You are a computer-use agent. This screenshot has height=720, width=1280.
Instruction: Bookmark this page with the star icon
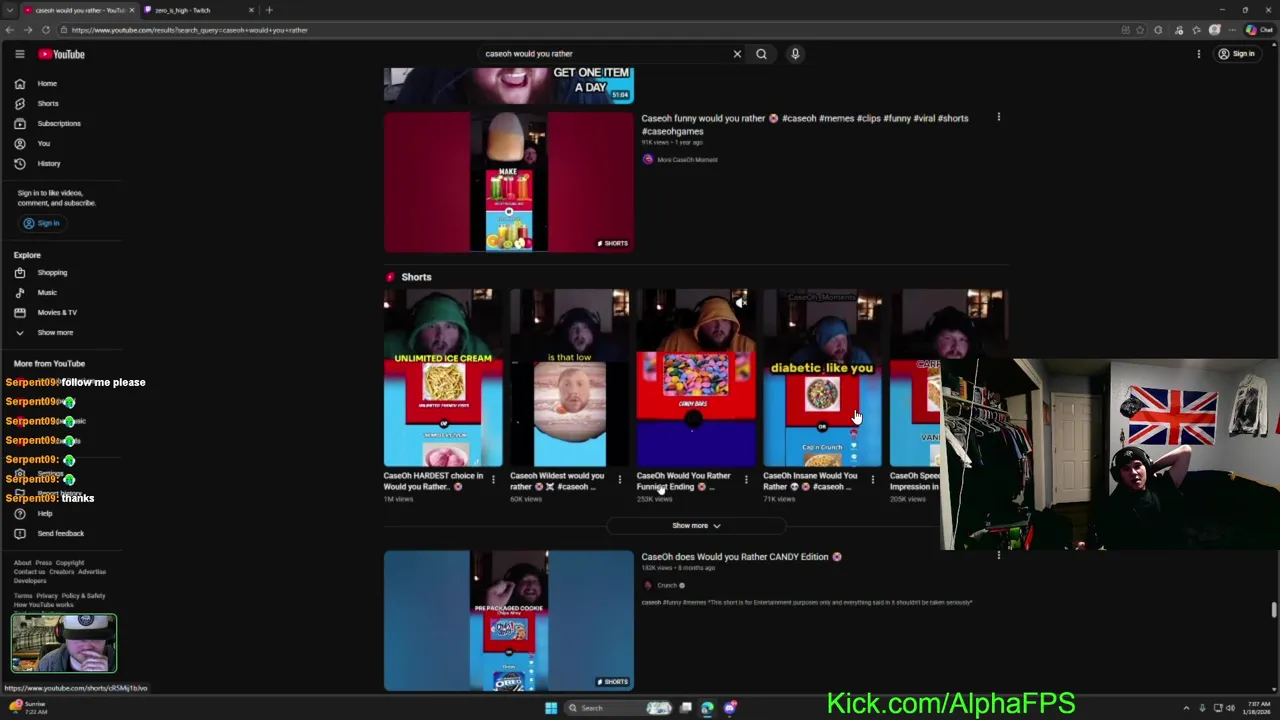point(1140,30)
